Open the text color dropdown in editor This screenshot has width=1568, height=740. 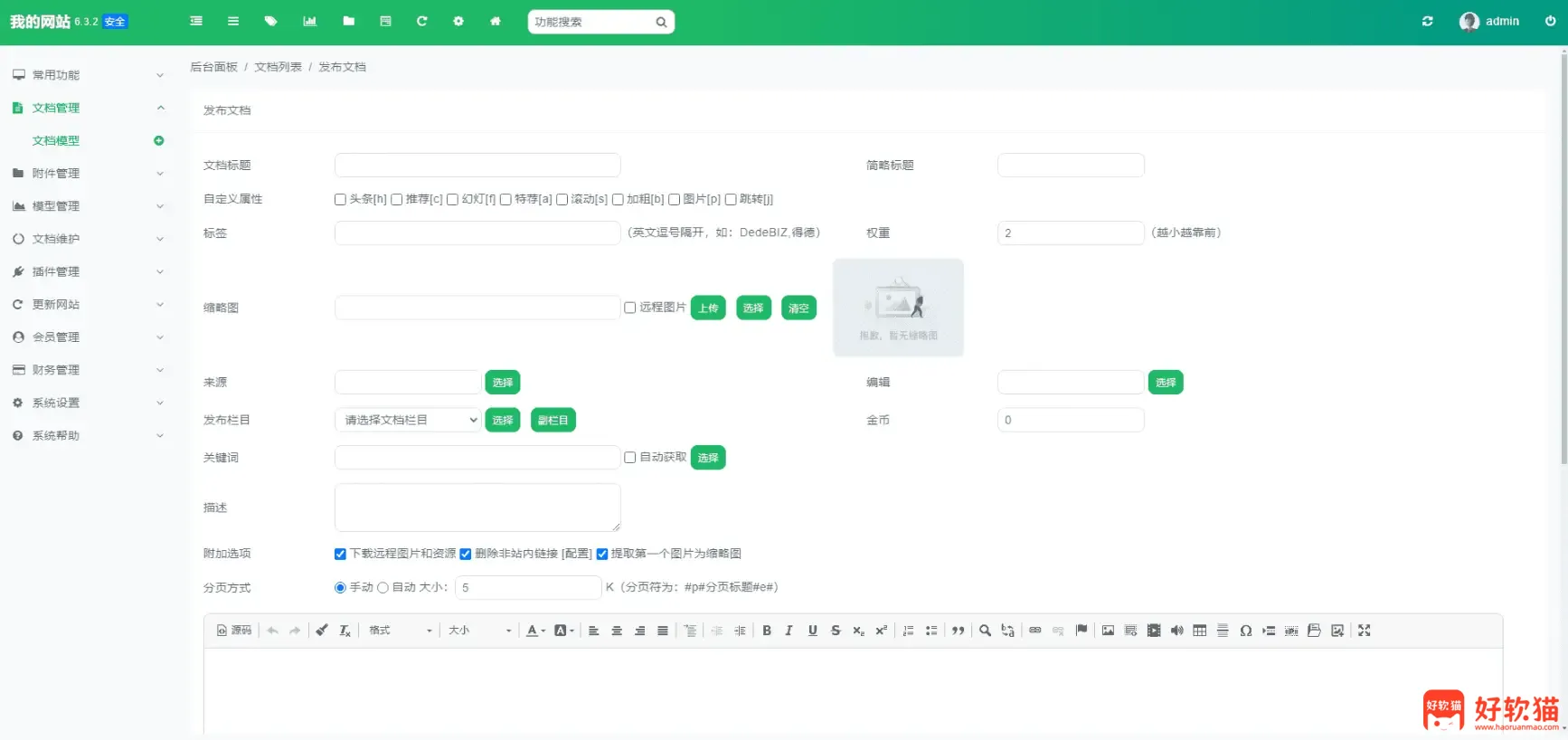pos(536,631)
